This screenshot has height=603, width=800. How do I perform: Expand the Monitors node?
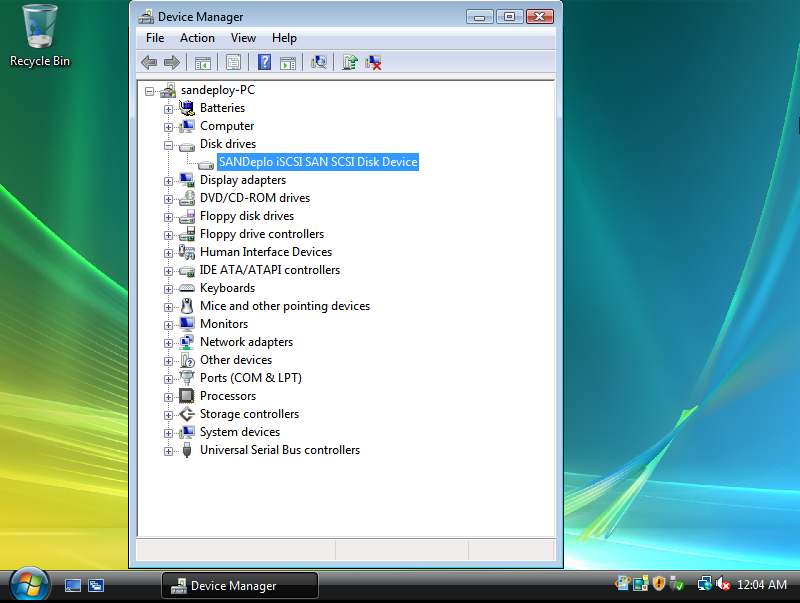[x=168, y=325]
